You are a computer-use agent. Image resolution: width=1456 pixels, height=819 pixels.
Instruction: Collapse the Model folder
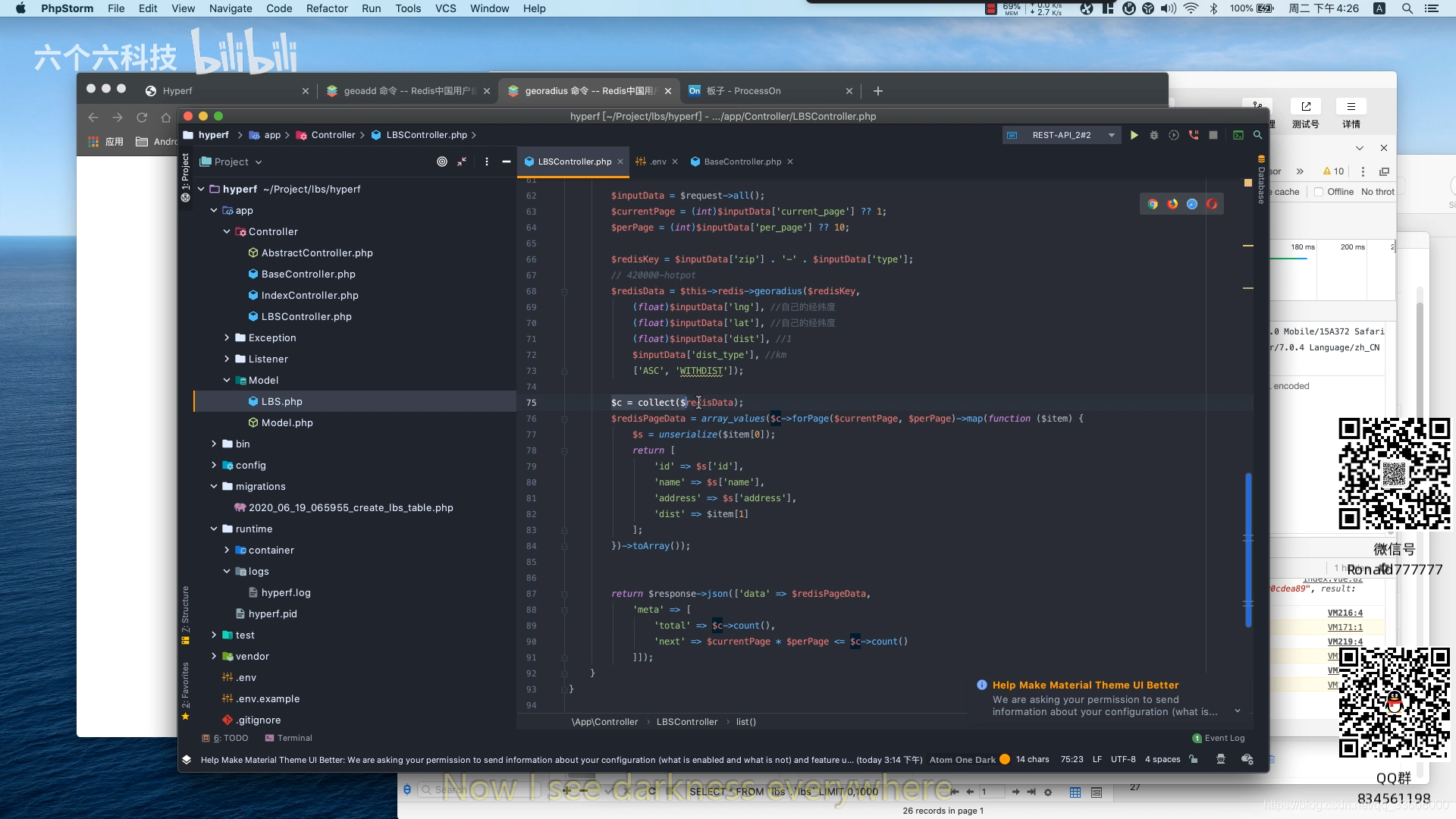(227, 380)
